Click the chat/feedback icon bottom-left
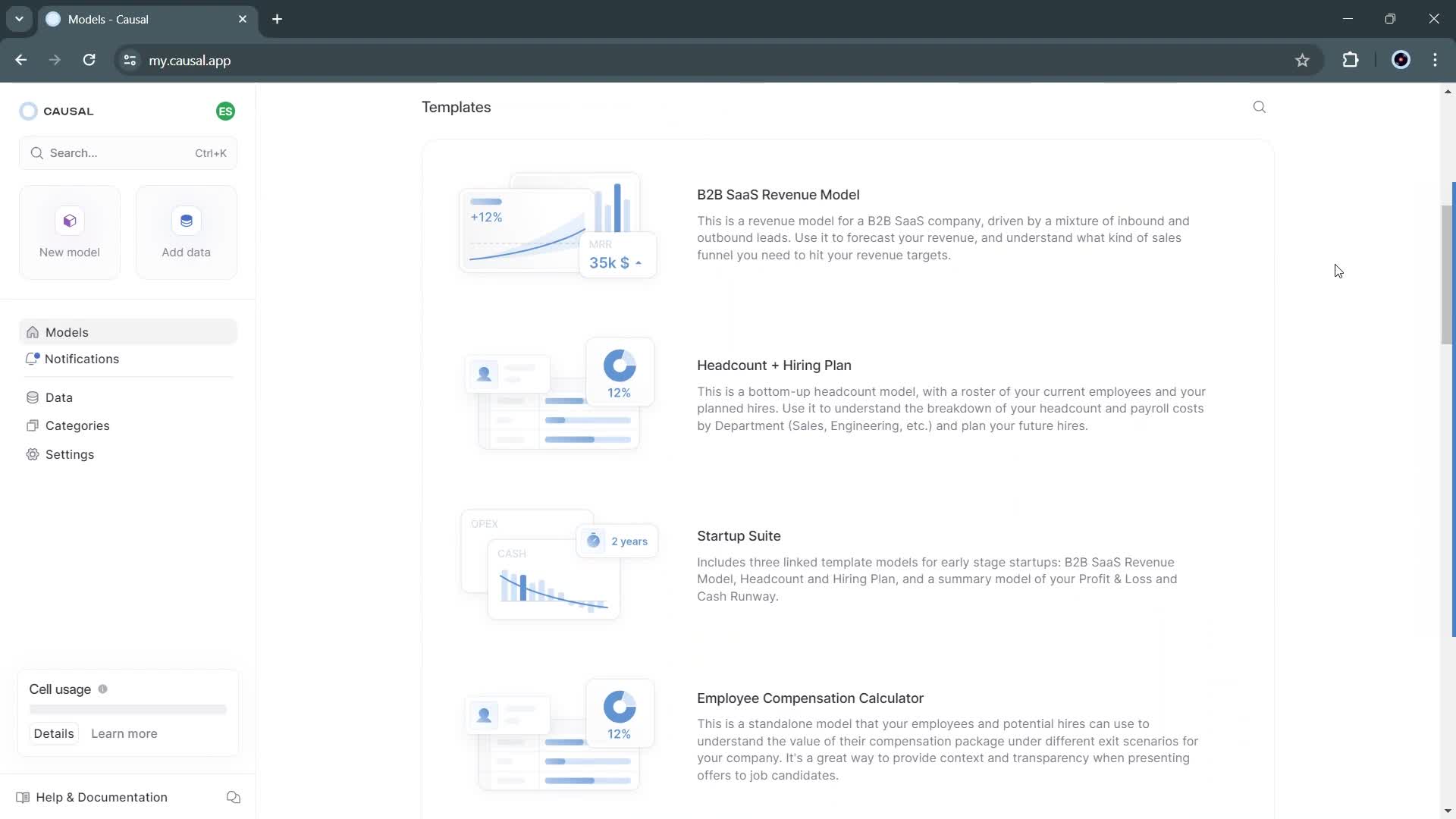 [x=233, y=797]
